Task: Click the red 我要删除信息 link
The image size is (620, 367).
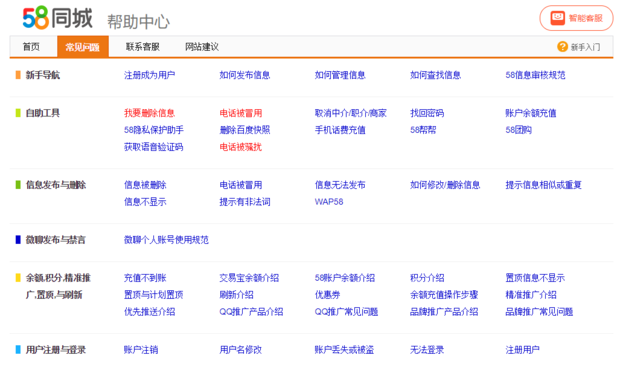Action: [149, 113]
